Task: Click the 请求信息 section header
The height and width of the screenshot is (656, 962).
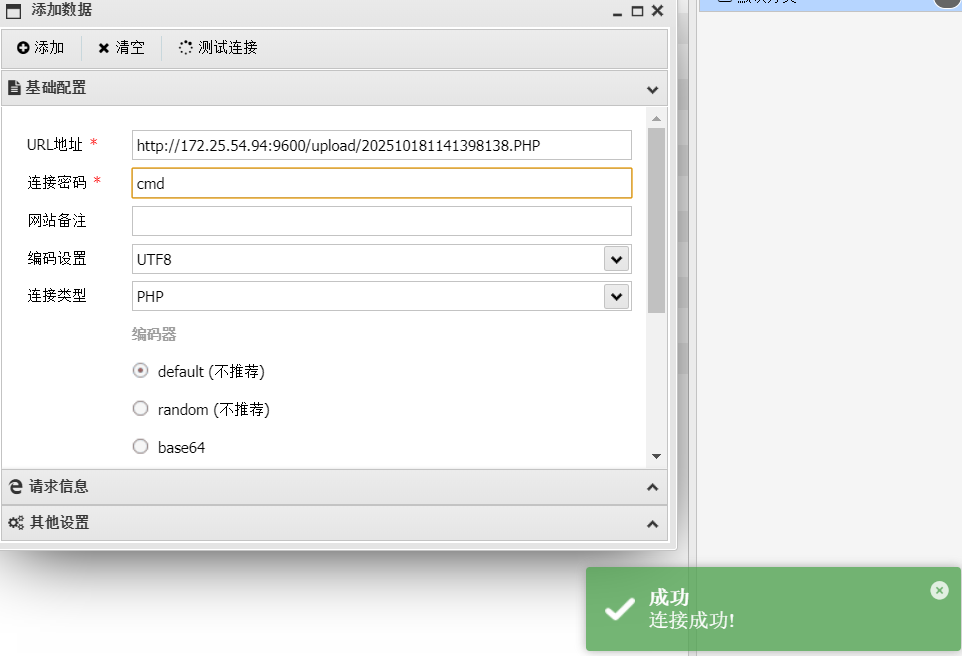Action: 334,487
